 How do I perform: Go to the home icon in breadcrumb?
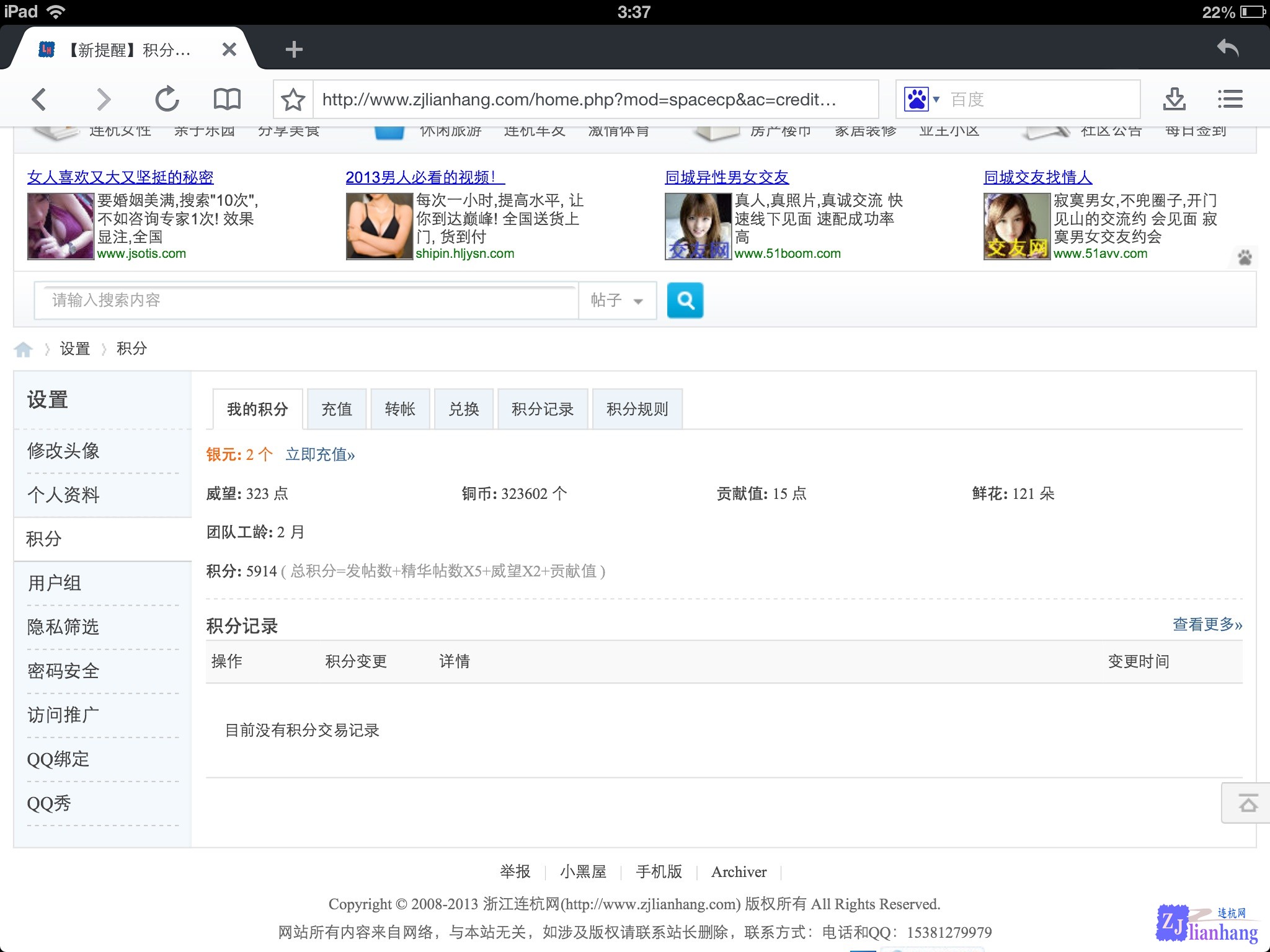pyautogui.click(x=24, y=350)
